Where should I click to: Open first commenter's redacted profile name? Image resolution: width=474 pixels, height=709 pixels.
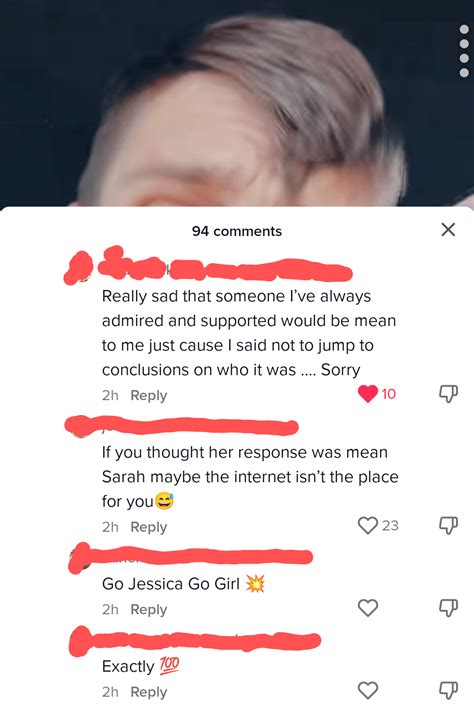[225, 269]
